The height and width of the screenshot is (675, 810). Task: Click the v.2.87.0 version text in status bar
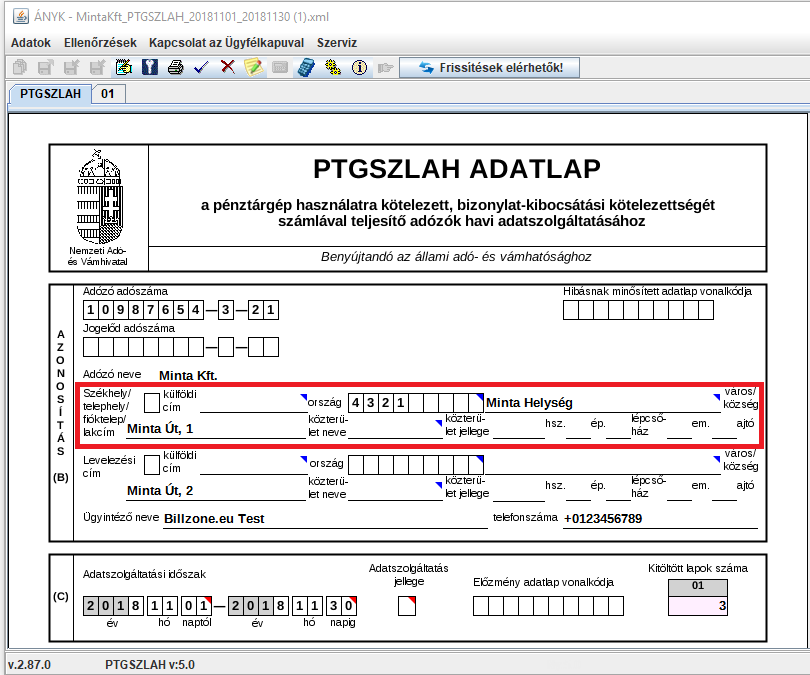29,665
